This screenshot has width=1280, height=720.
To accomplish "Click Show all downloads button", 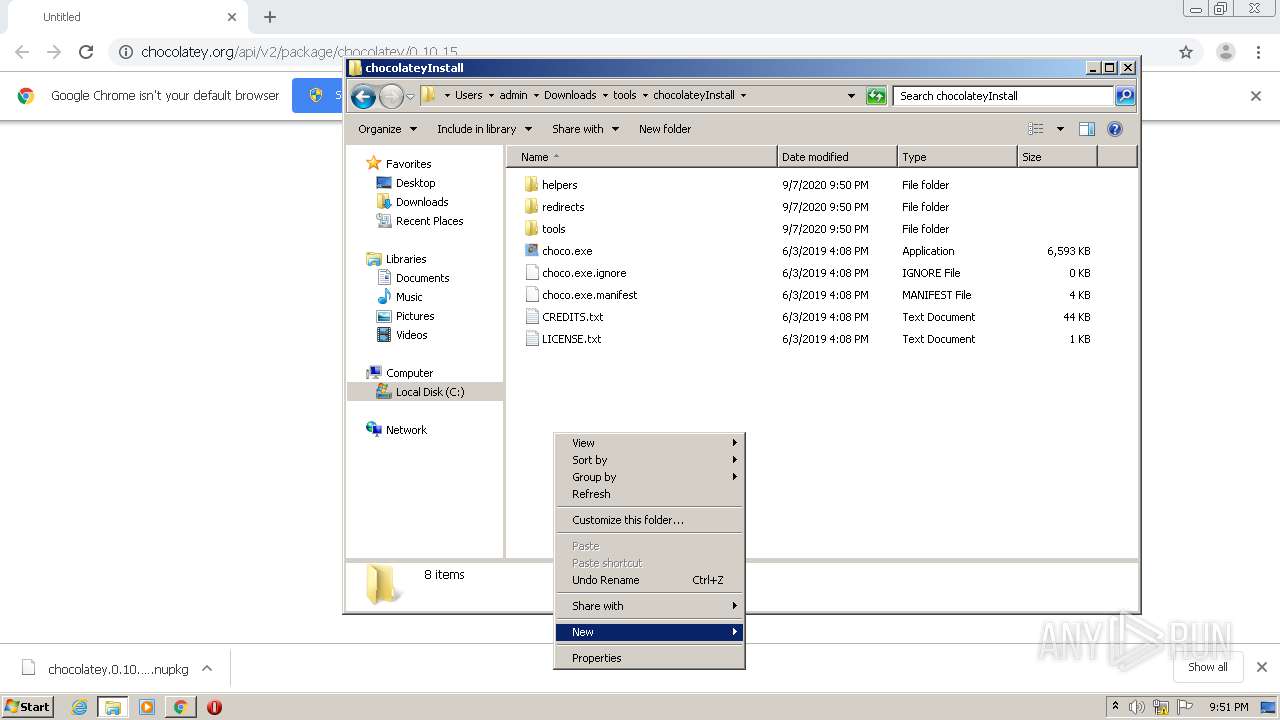I will [1208, 667].
